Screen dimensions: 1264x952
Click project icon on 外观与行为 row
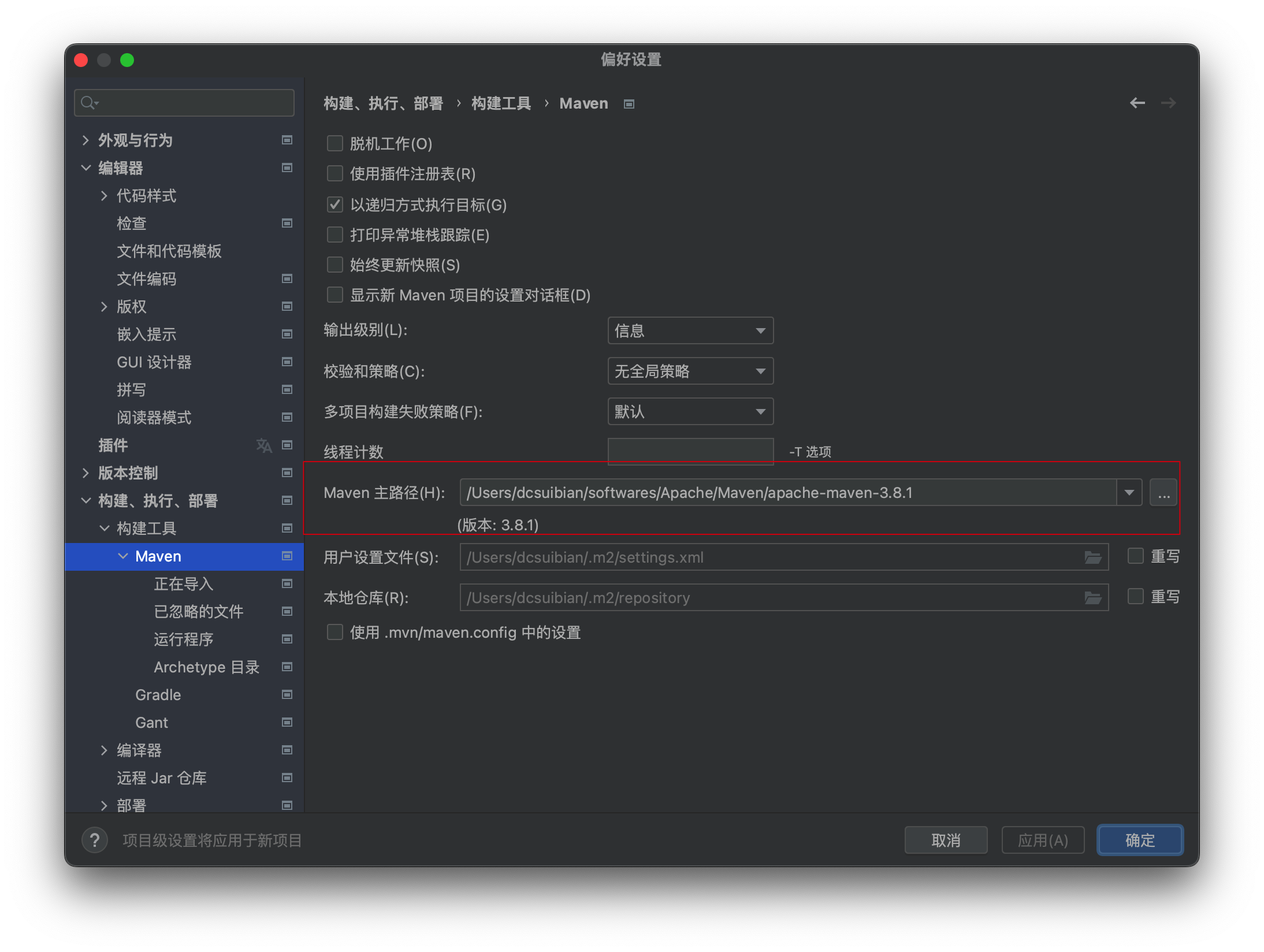coord(287,140)
